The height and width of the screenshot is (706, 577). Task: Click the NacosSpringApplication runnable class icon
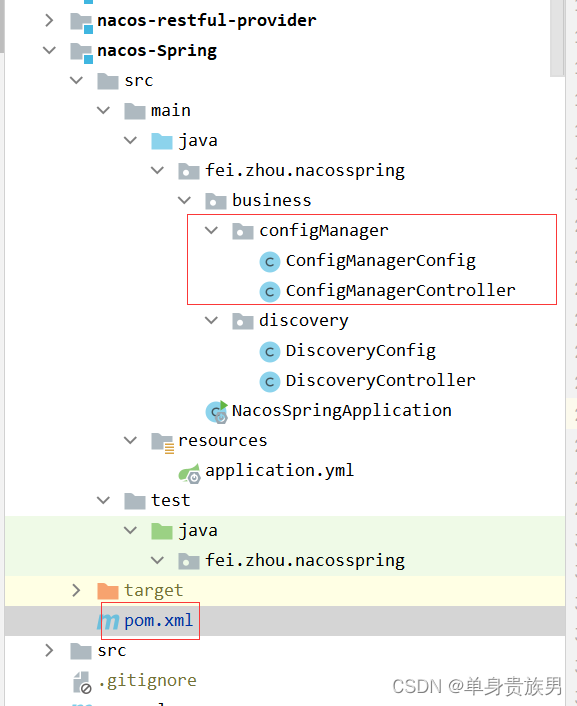point(217,412)
